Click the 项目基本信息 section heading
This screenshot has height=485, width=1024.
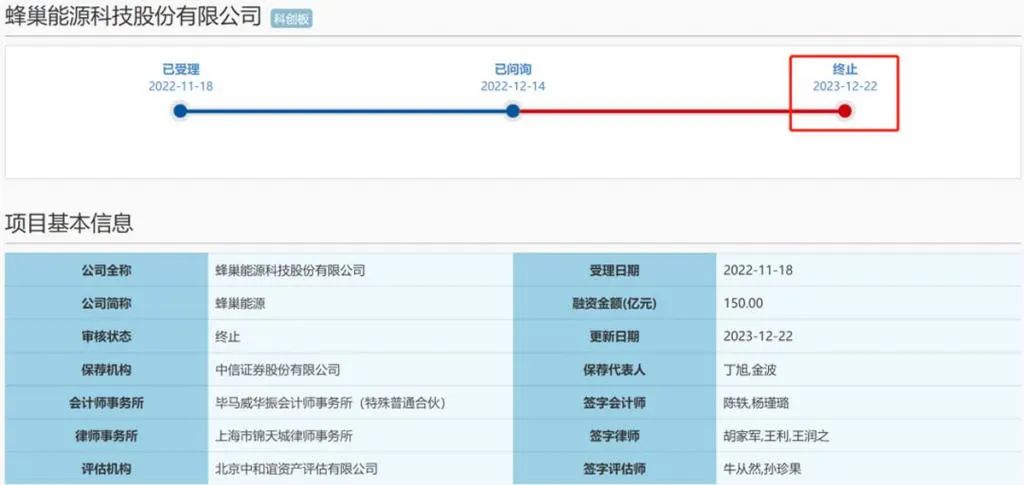click(x=69, y=223)
